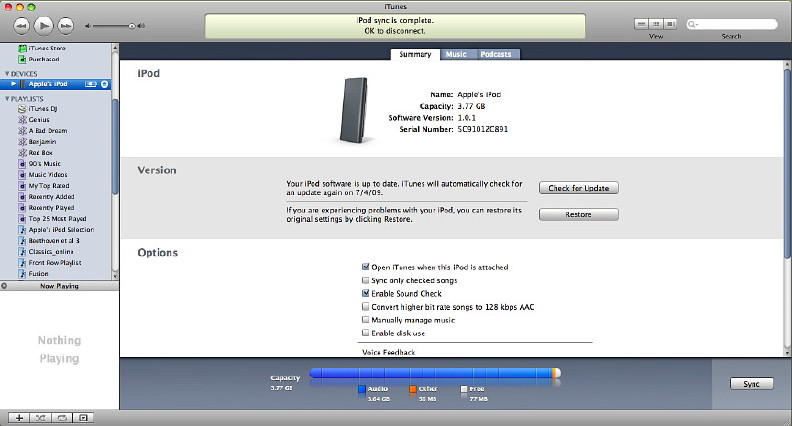This screenshot has width=792, height=426.
Task: Click the Now Playing panel header
Action: click(x=60, y=286)
